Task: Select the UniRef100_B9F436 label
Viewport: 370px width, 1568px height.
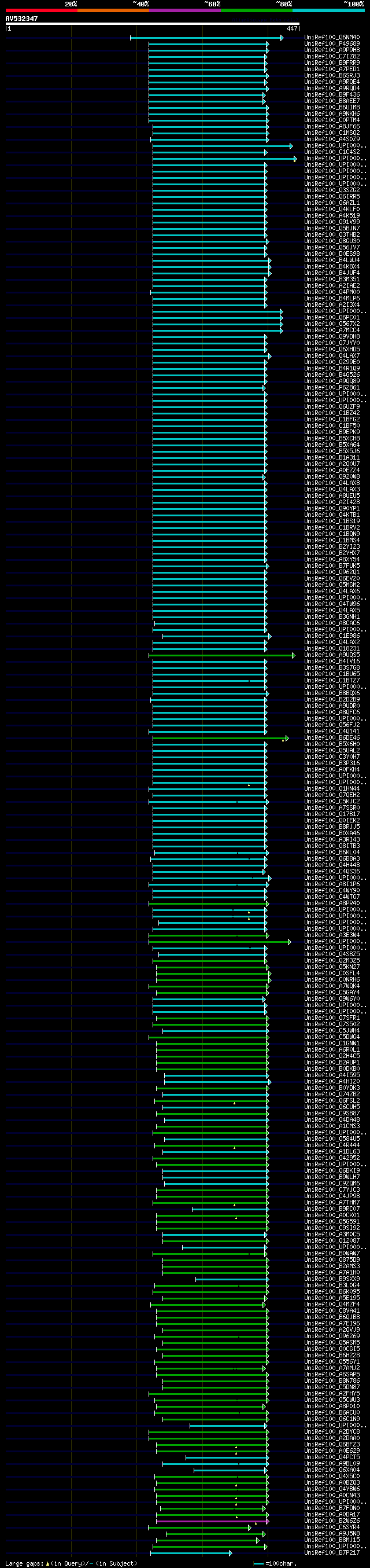Action: [x=332, y=95]
